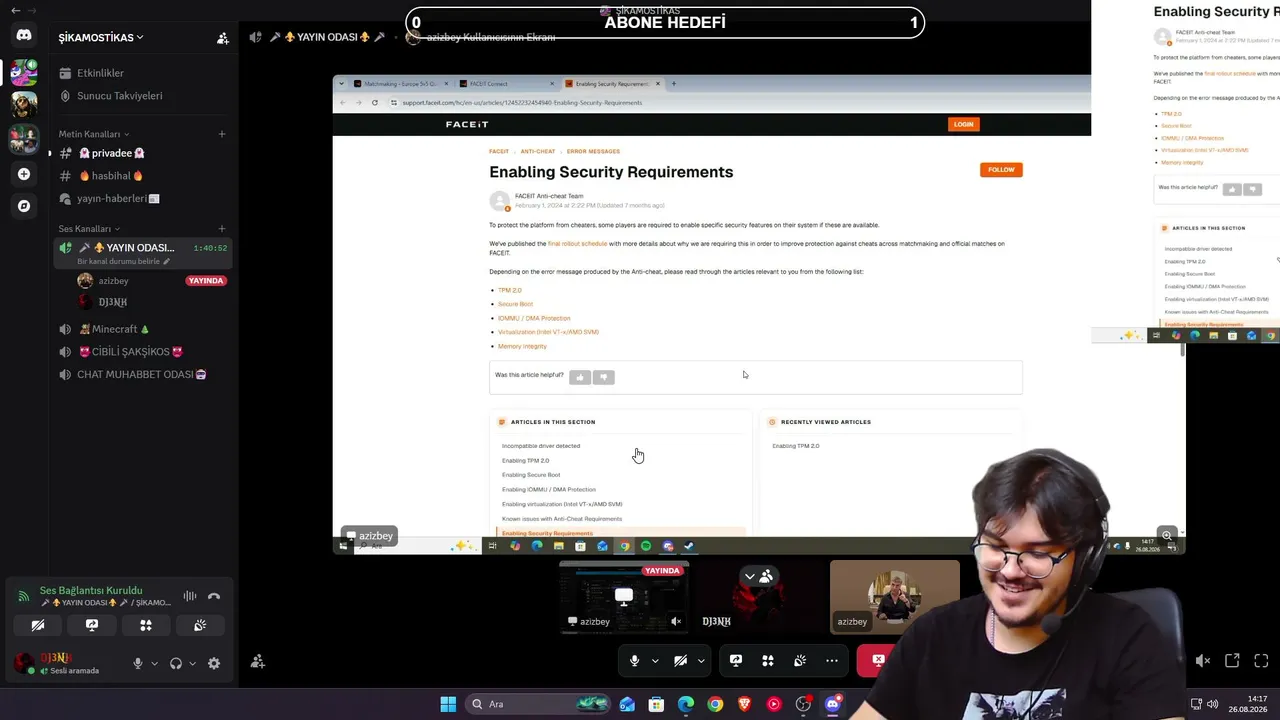Pop out the stream window
1280x720 pixels.
coord(1232,661)
